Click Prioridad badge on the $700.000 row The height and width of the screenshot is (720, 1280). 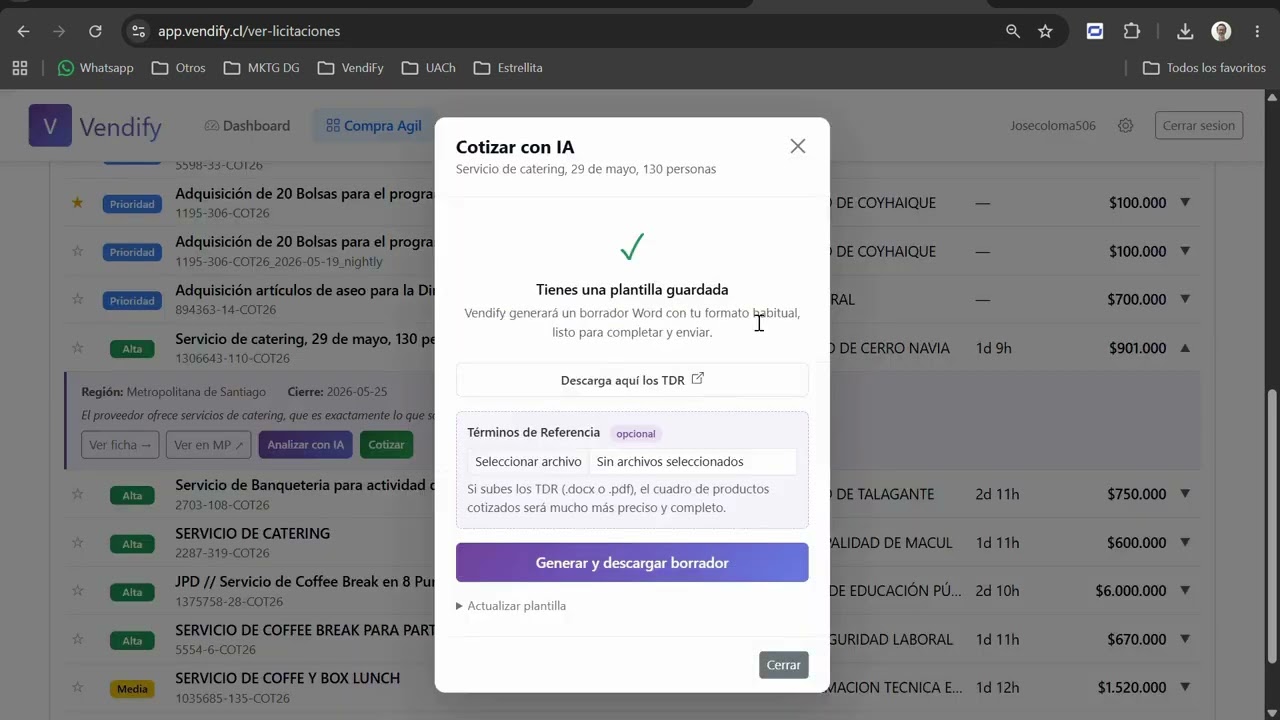tap(132, 300)
